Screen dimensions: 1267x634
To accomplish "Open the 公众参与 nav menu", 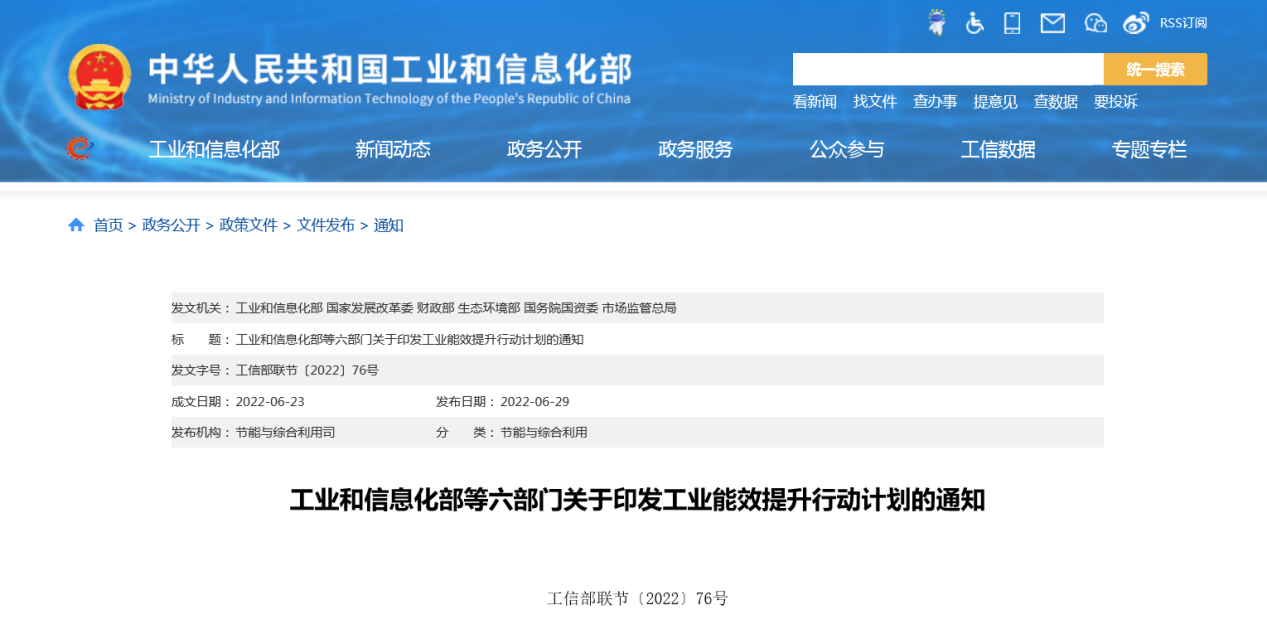I will [847, 150].
